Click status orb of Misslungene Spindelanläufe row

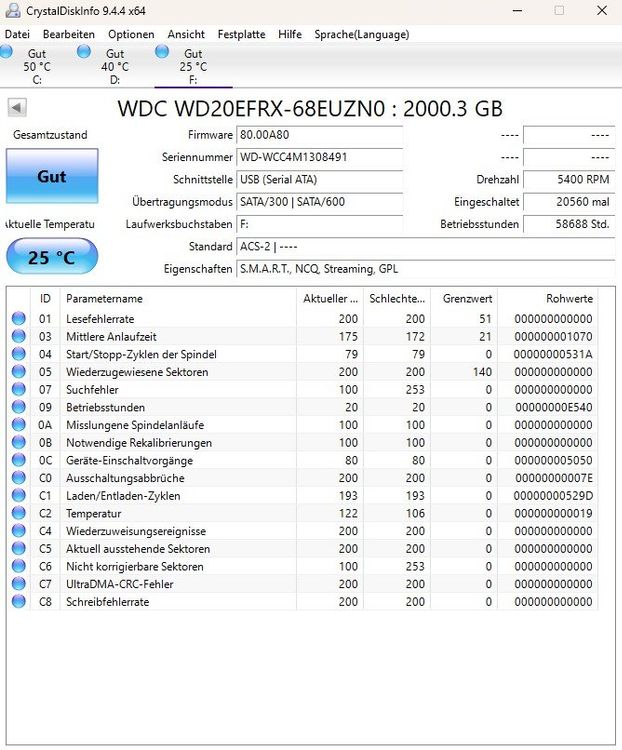[19, 425]
